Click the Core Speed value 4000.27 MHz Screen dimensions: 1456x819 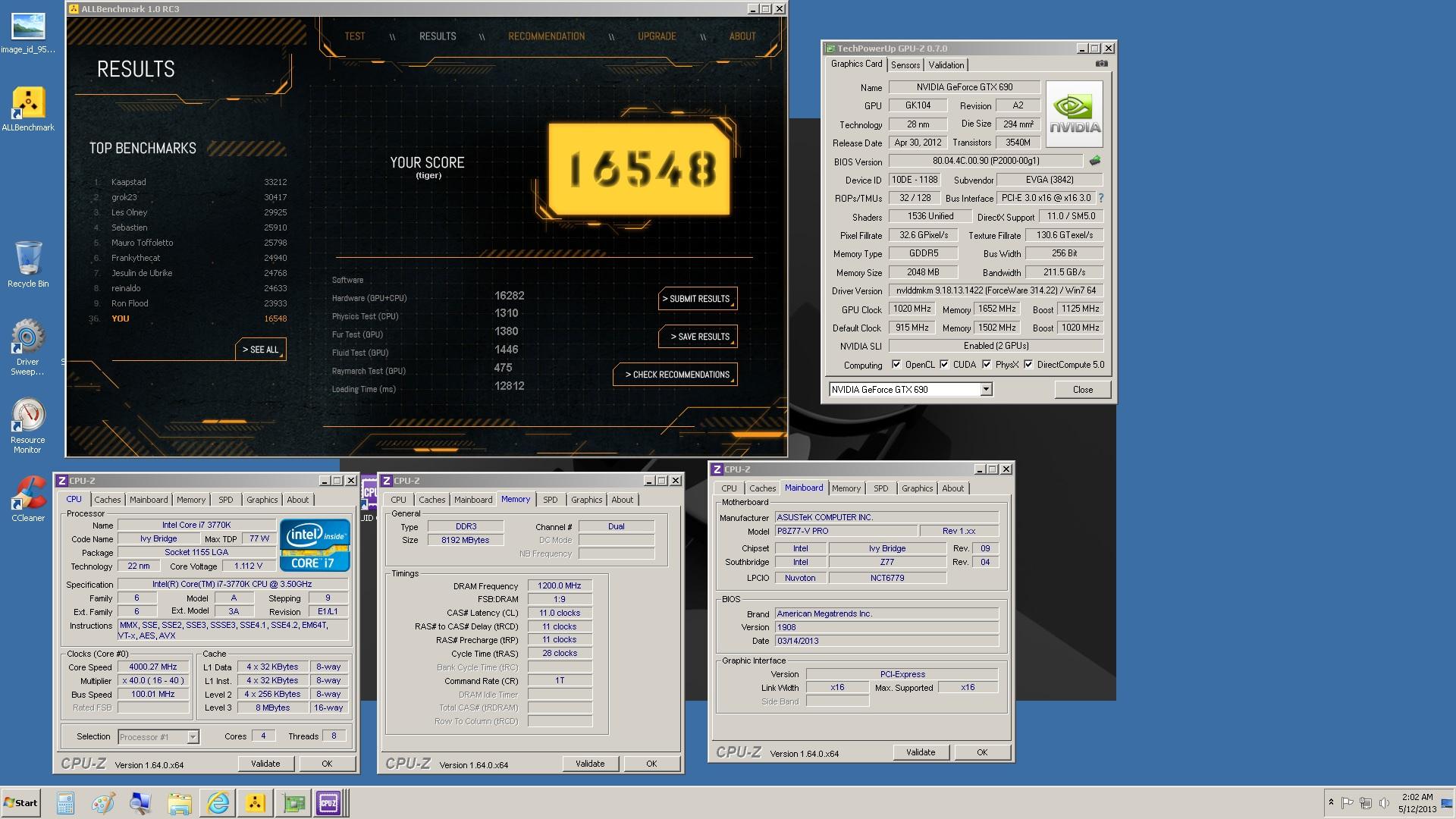152,667
